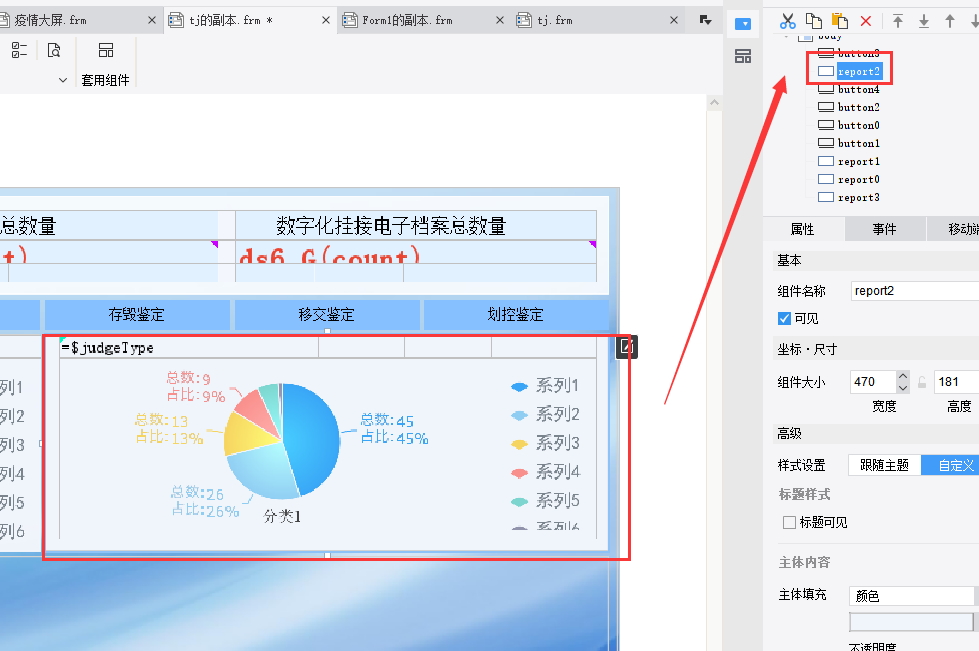Click the 存毁鉴定 button on canvas
This screenshot has width=979, height=651.
pos(137,315)
